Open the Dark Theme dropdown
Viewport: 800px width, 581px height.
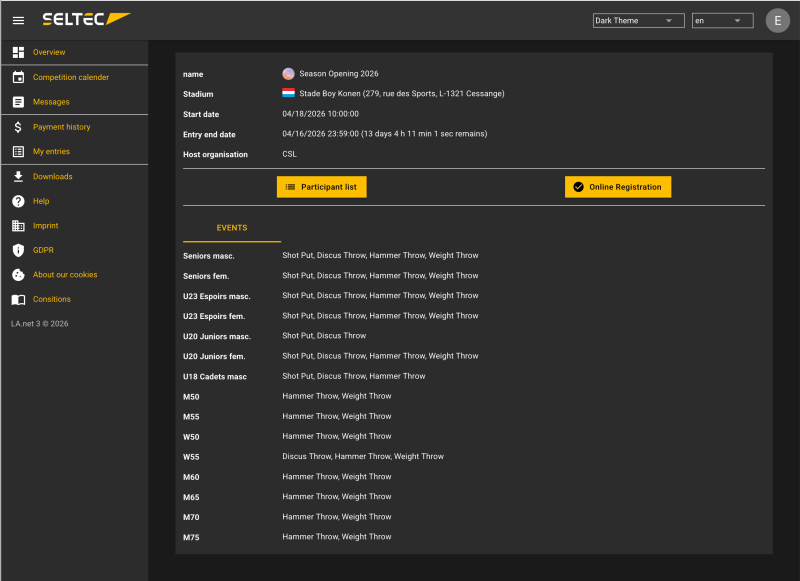click(x=638, y=20)
